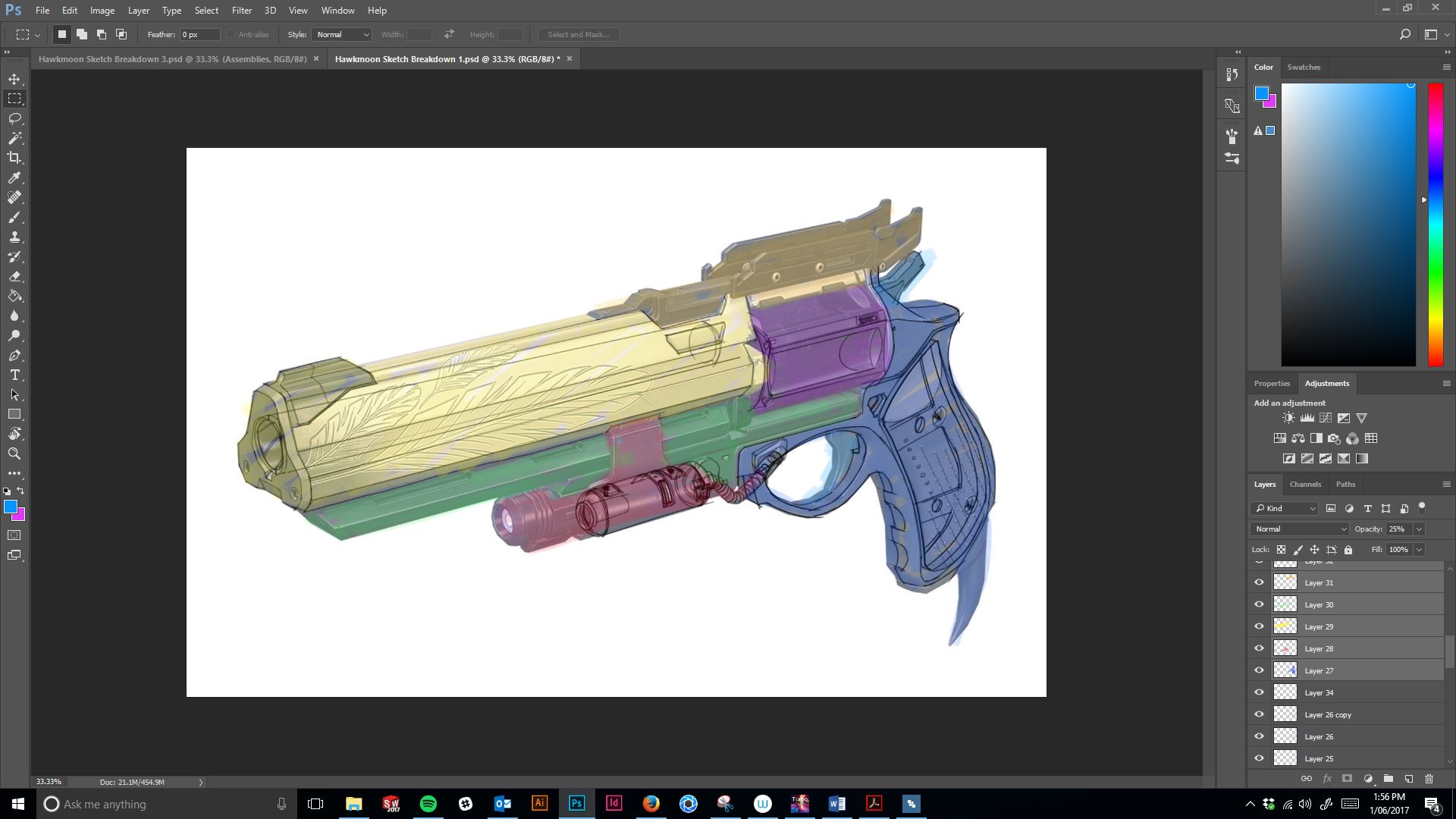Viewport: 1456px width, 819px height.
Task: Select the Blur tool
Action: tap(14, 315)
